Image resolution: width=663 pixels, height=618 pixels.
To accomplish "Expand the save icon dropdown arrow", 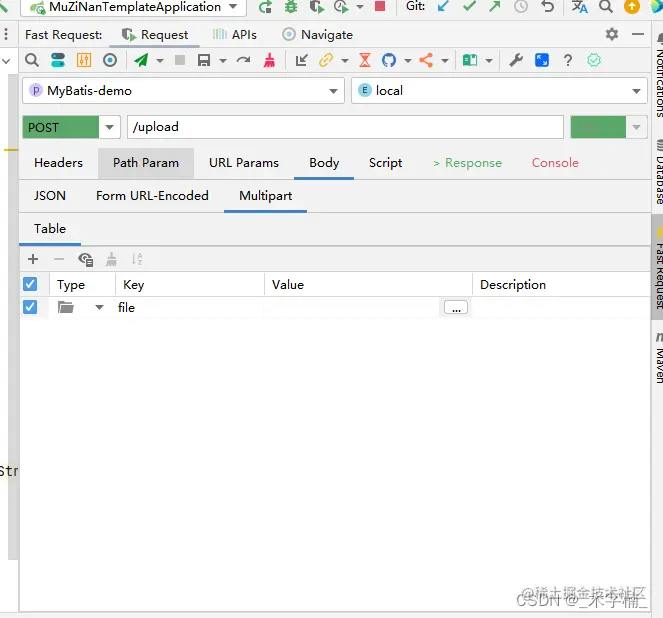I will click(x=223, y=61).
